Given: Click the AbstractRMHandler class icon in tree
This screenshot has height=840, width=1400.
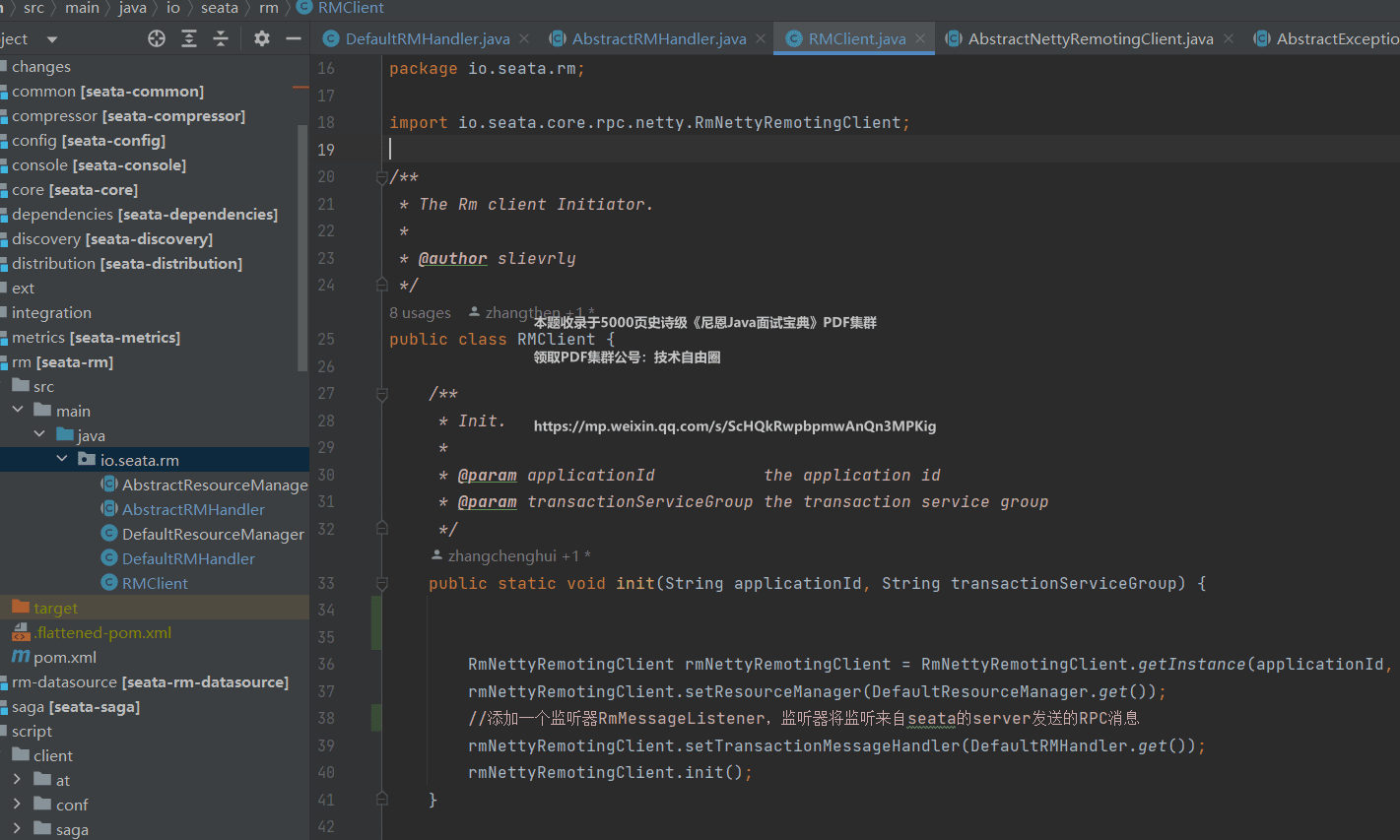Looking at the screenshot, I should [109, 508].
